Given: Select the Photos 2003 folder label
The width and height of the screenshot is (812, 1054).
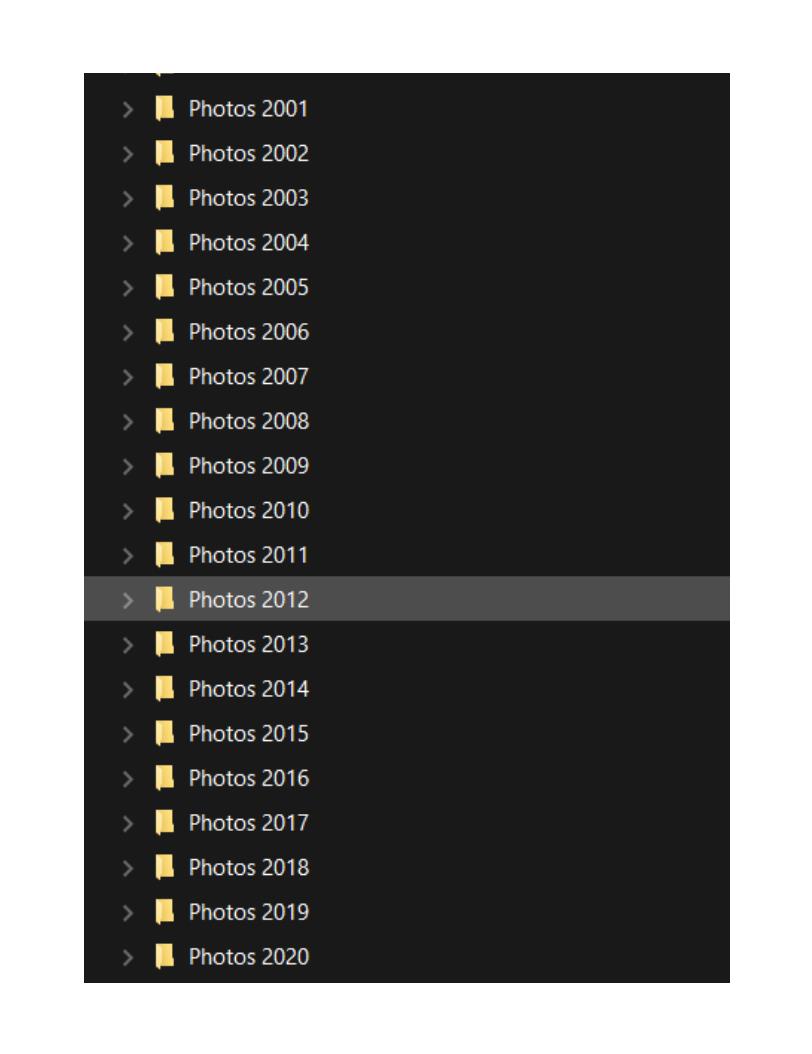Looking at the screenshot, I should tap(249, 198).
